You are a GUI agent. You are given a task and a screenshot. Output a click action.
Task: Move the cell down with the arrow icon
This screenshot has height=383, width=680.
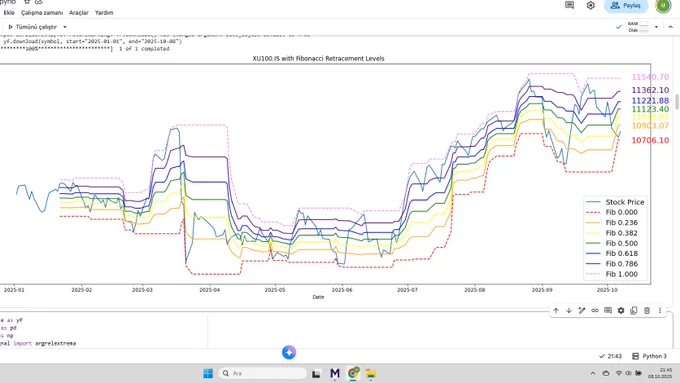point(569,311)
